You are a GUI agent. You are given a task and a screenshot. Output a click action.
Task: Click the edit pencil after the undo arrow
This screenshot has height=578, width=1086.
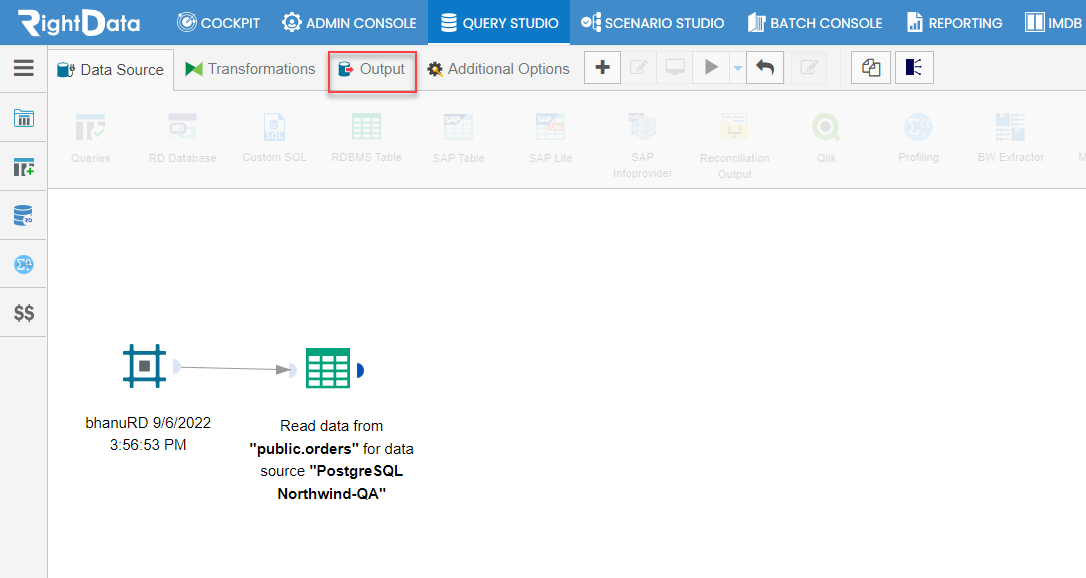point(808,68)
